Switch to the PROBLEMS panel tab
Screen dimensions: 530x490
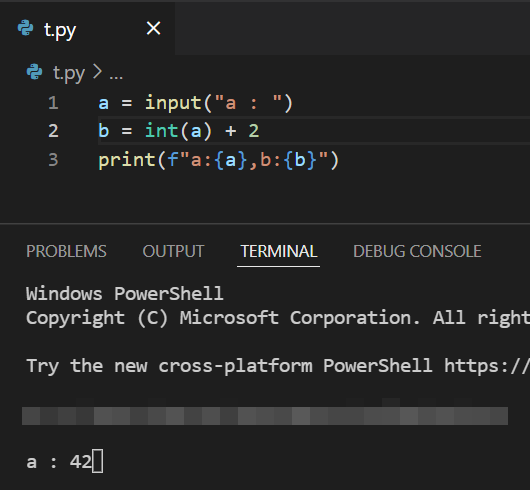[x=66, y=251]
